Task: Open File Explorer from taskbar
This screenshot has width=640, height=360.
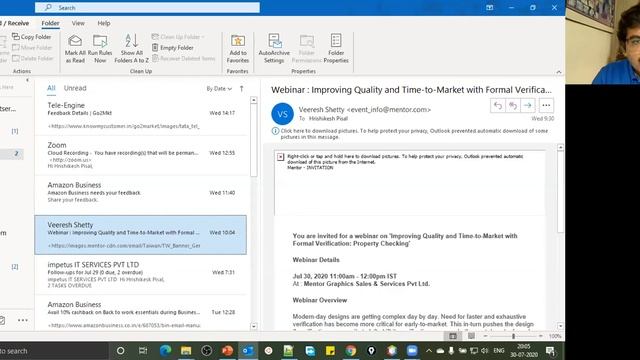Action: 186,351
